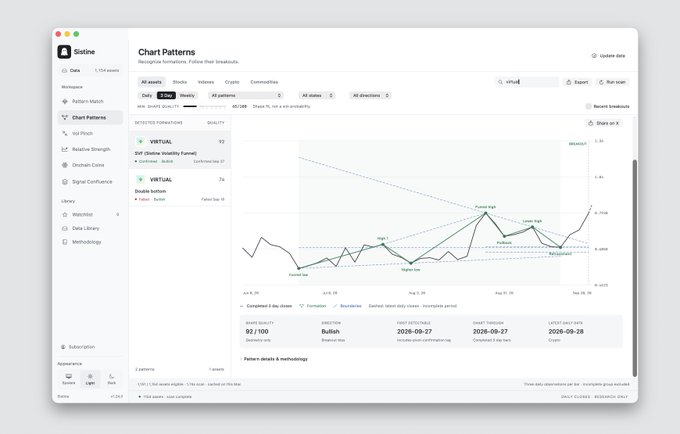
Task: Click the Data Library icon
Action: [x=65, y=228]
